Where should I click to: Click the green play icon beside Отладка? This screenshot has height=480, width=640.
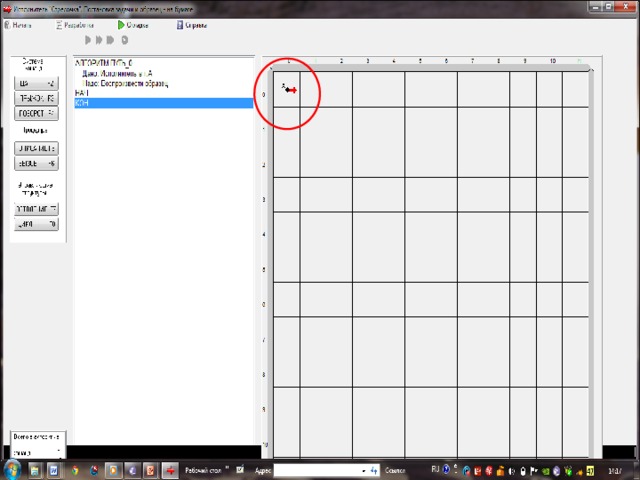(x=121, y=25)
